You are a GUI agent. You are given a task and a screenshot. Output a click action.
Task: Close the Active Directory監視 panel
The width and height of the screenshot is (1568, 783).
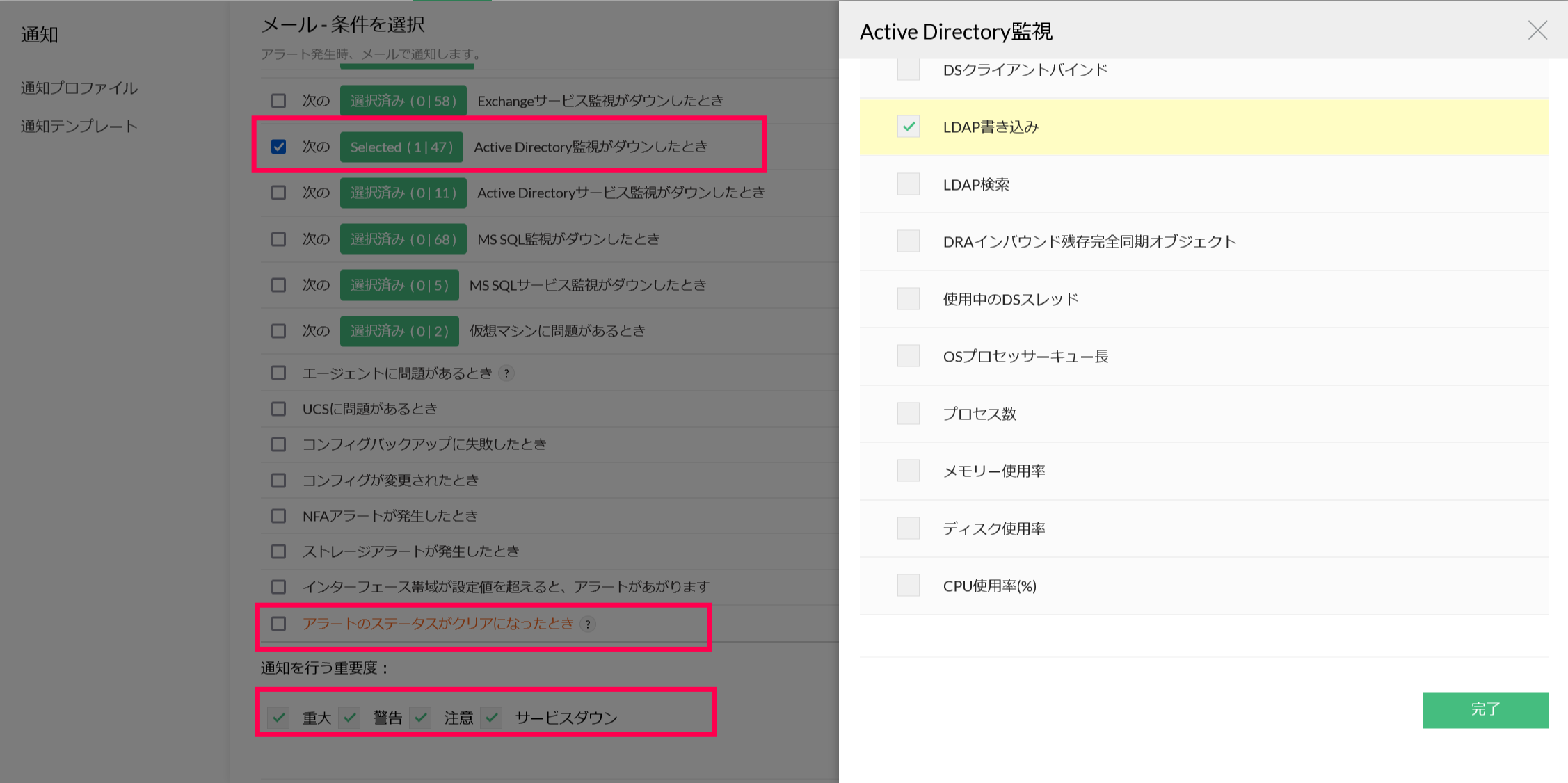coord(1537,31)
